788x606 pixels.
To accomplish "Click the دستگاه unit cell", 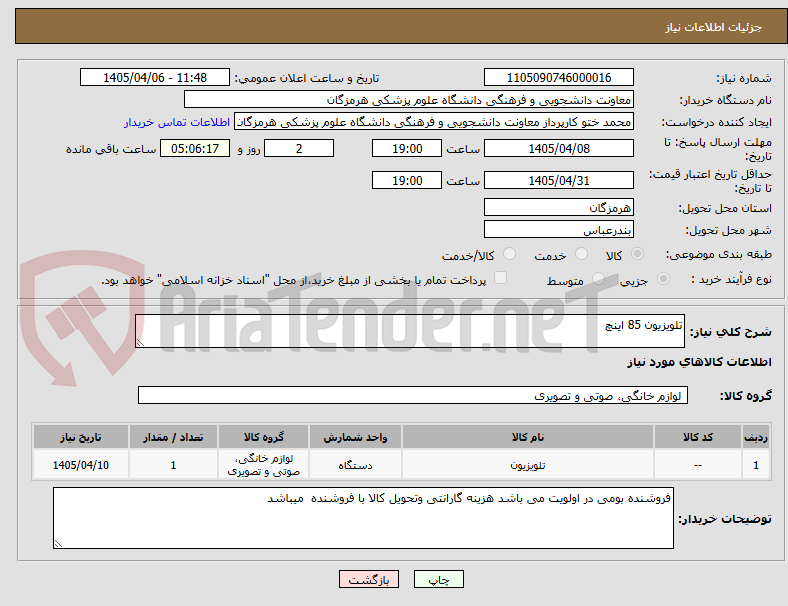I will pos(355,465).
